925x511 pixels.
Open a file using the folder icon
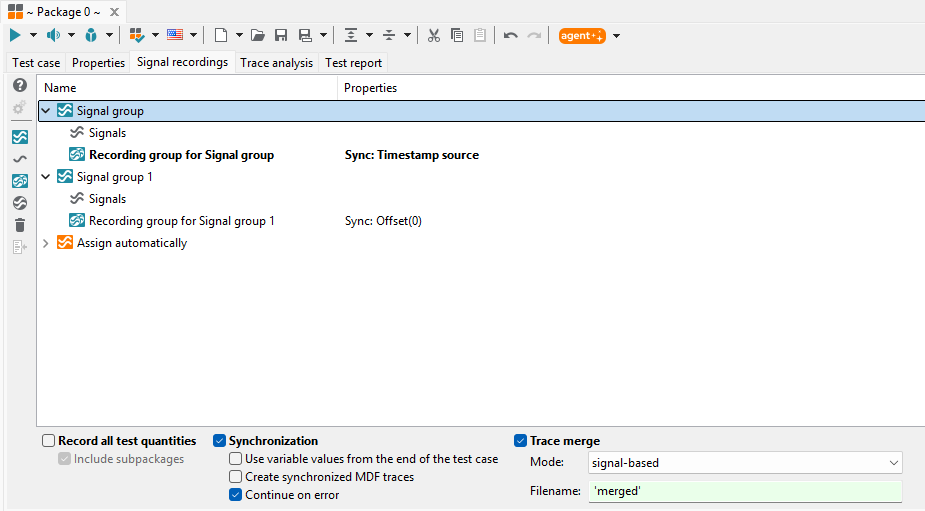(258, 35)
